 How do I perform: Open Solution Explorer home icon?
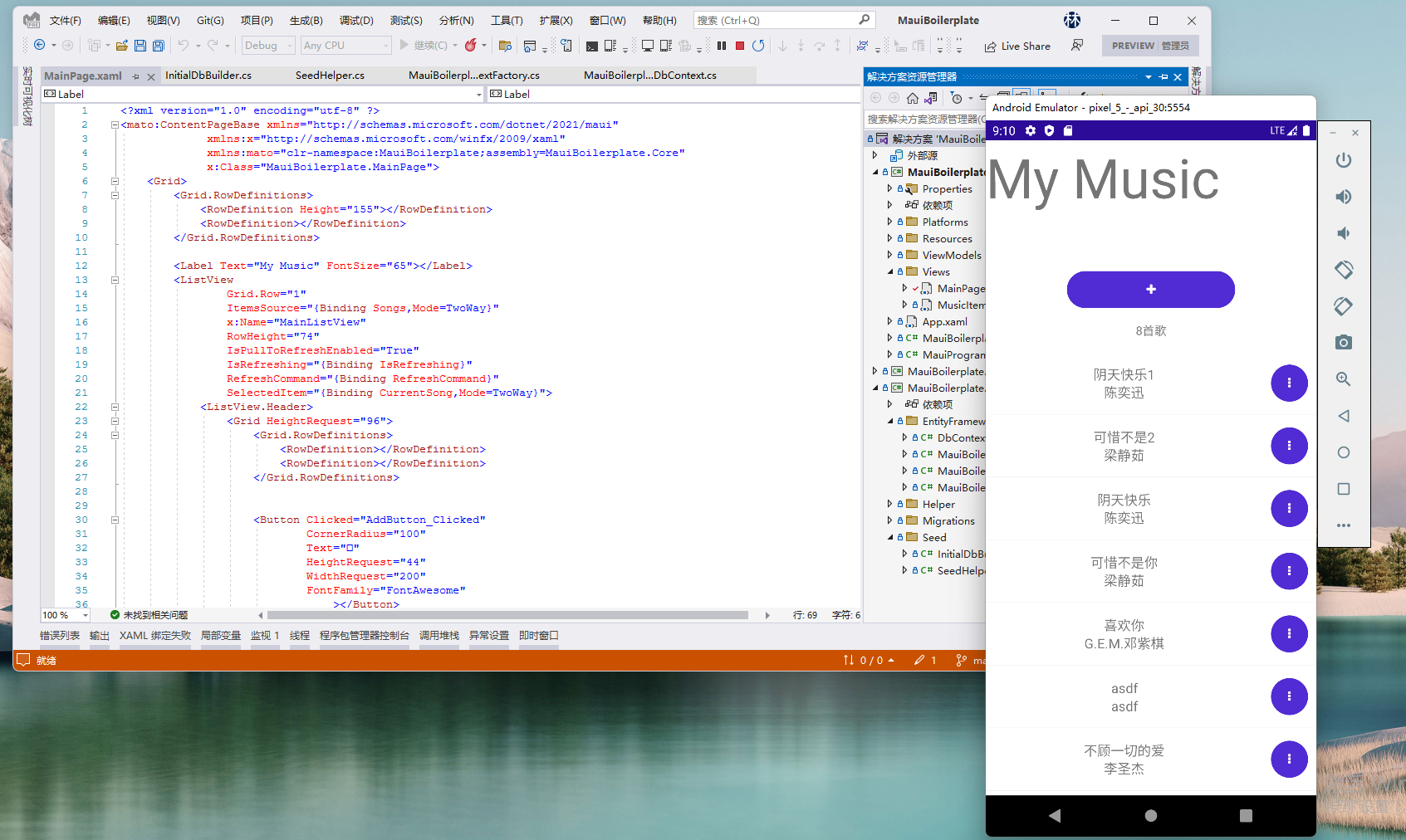(x=914, y=97)
